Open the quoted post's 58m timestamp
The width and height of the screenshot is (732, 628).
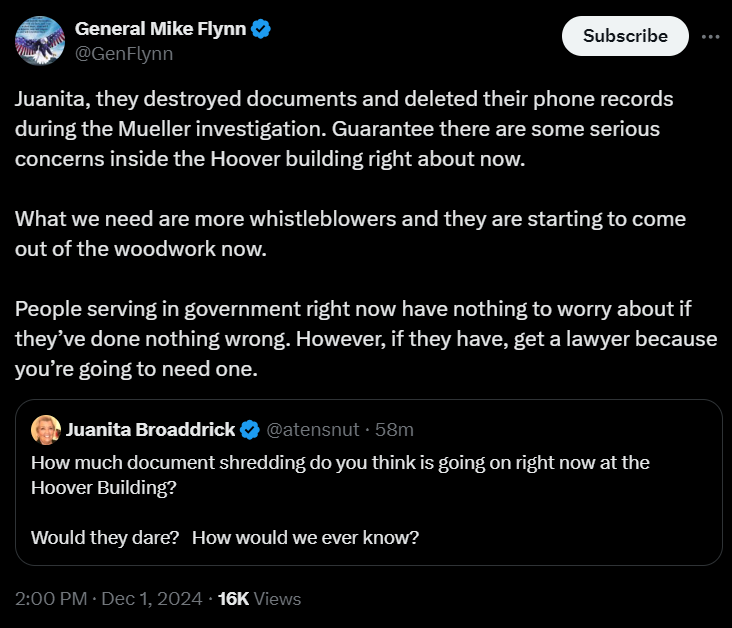click(x=393, y=430)
